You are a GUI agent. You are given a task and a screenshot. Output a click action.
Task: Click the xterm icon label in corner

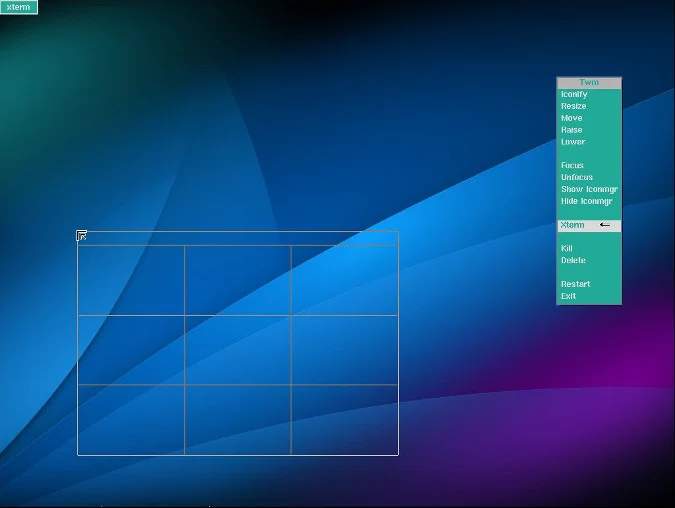pyautogui.click(x=19, y=7)
